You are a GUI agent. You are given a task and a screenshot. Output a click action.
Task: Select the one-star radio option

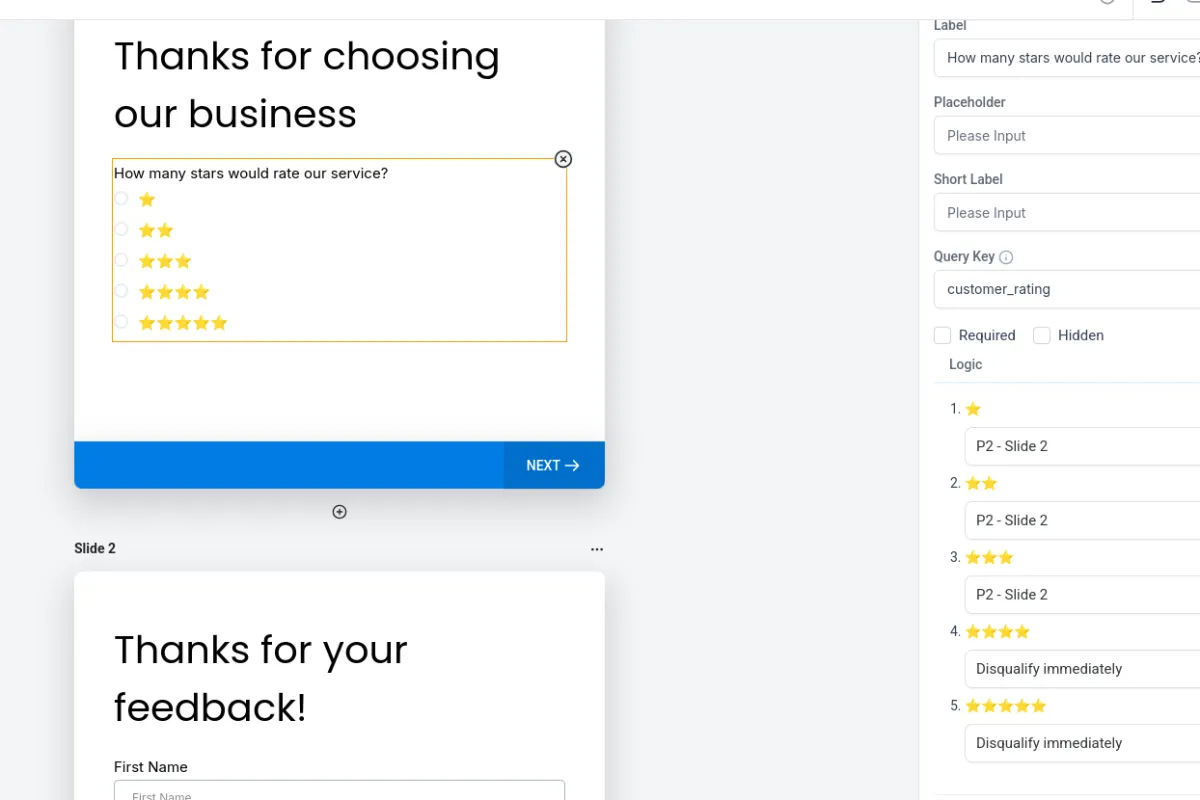121,198
